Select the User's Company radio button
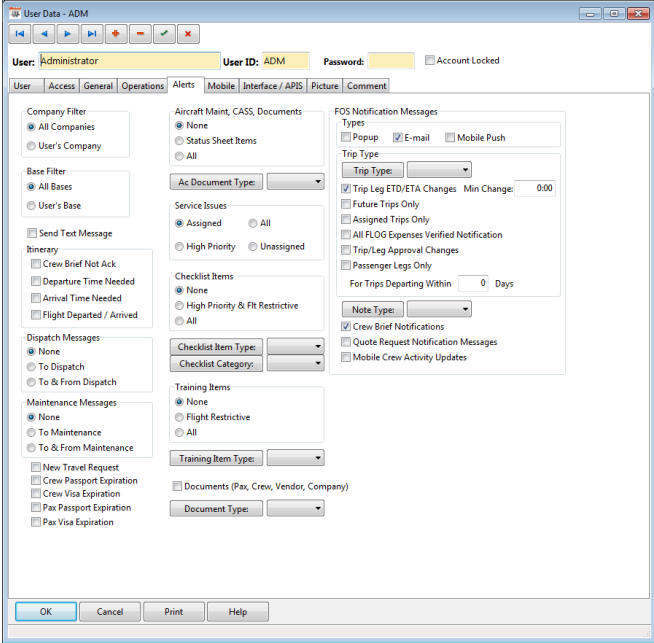Screen dimensions: 654x643 click(x=31, y=146)
